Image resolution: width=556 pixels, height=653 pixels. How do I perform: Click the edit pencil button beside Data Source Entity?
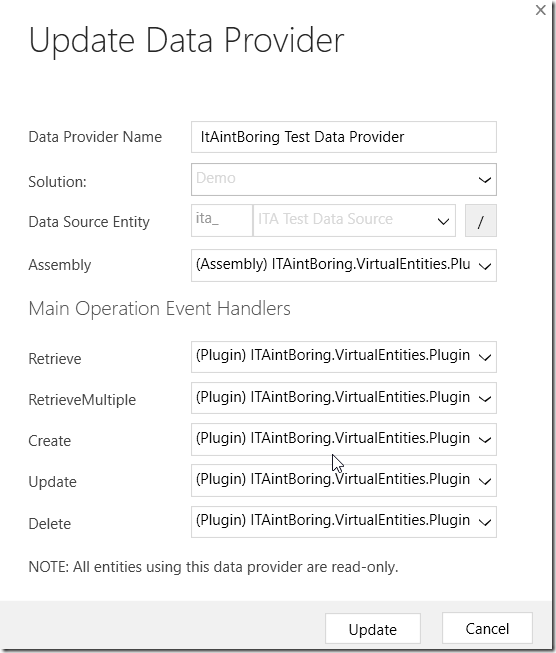481,221
